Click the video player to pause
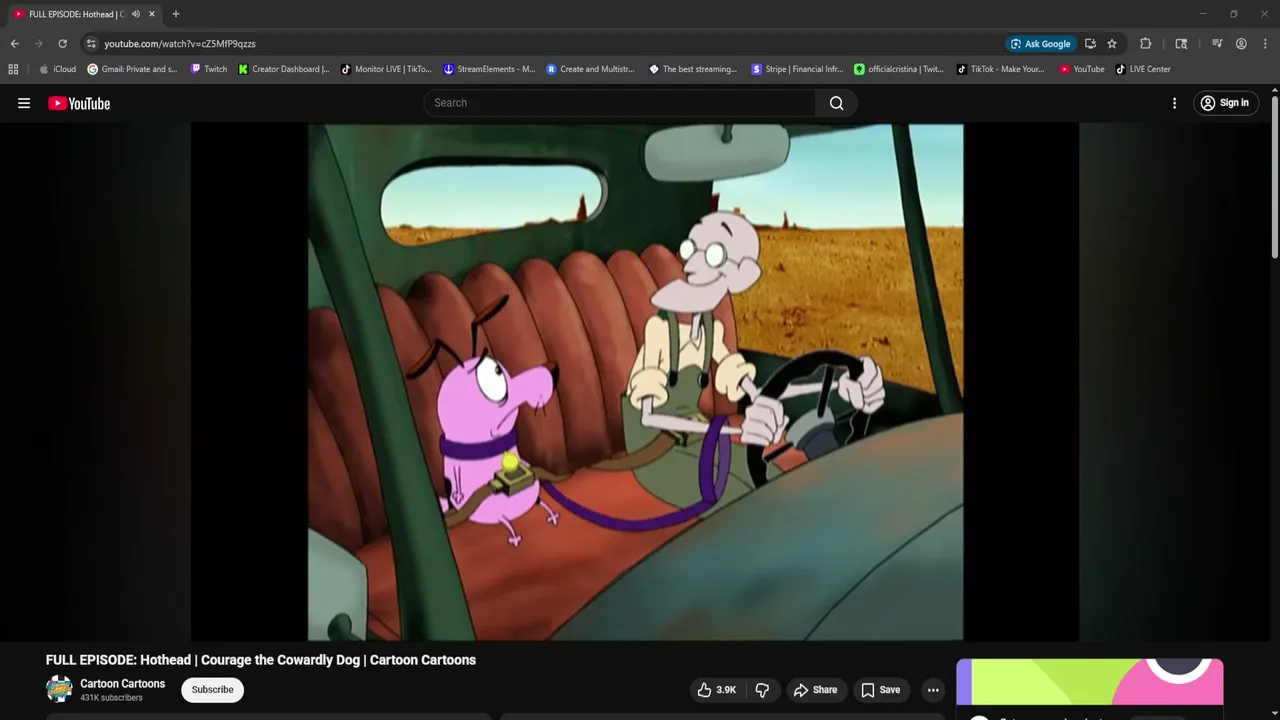Viewport: 1280px width, 720px height. click(635, 382)
